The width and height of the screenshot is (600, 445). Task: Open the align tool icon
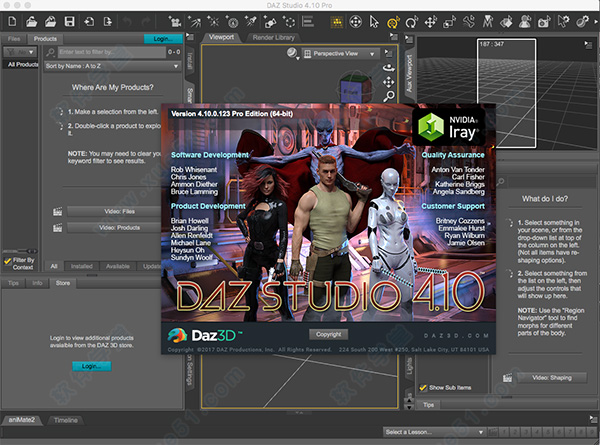(x=308, y=21)
